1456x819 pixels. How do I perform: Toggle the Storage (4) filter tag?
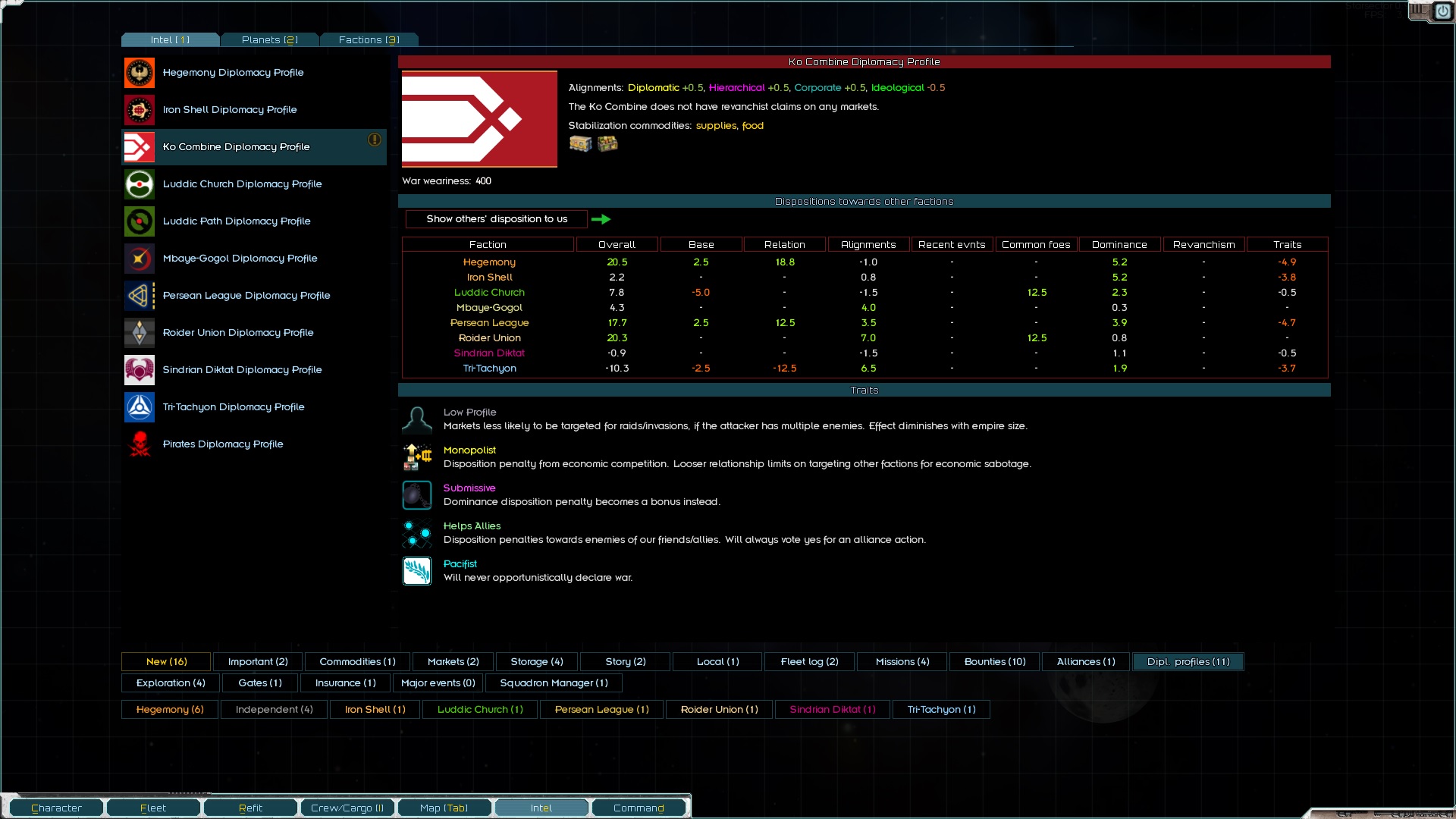537,662
